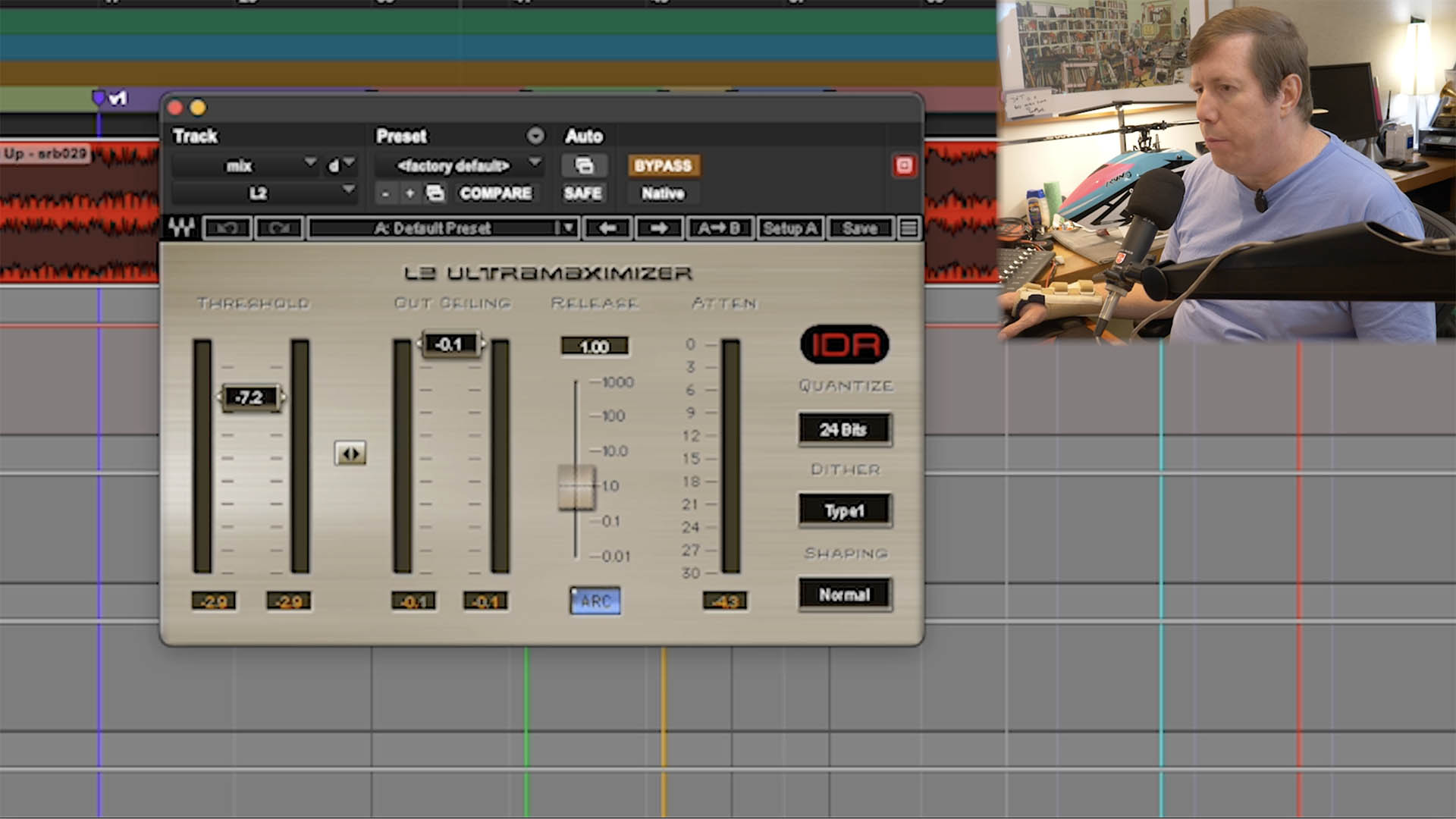
Task: Open the L2 plugin selector dropdown
Action: pos(264,193)
